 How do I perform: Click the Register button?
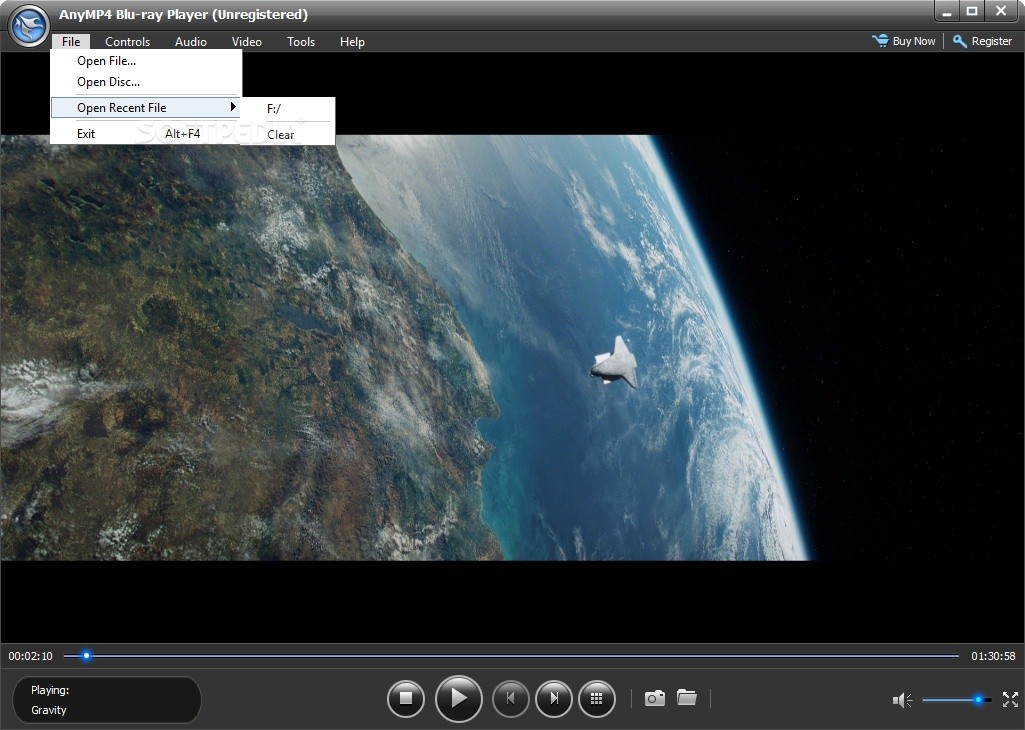982,41
